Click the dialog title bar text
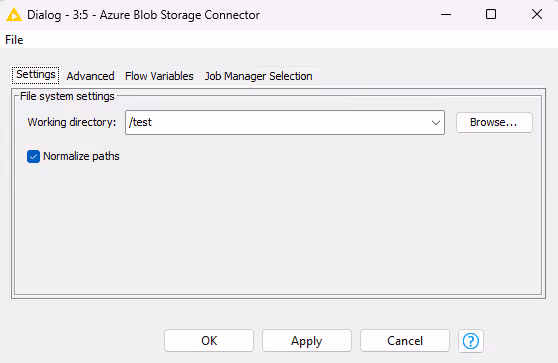The image size is (558, 363). tap(143, 15)
